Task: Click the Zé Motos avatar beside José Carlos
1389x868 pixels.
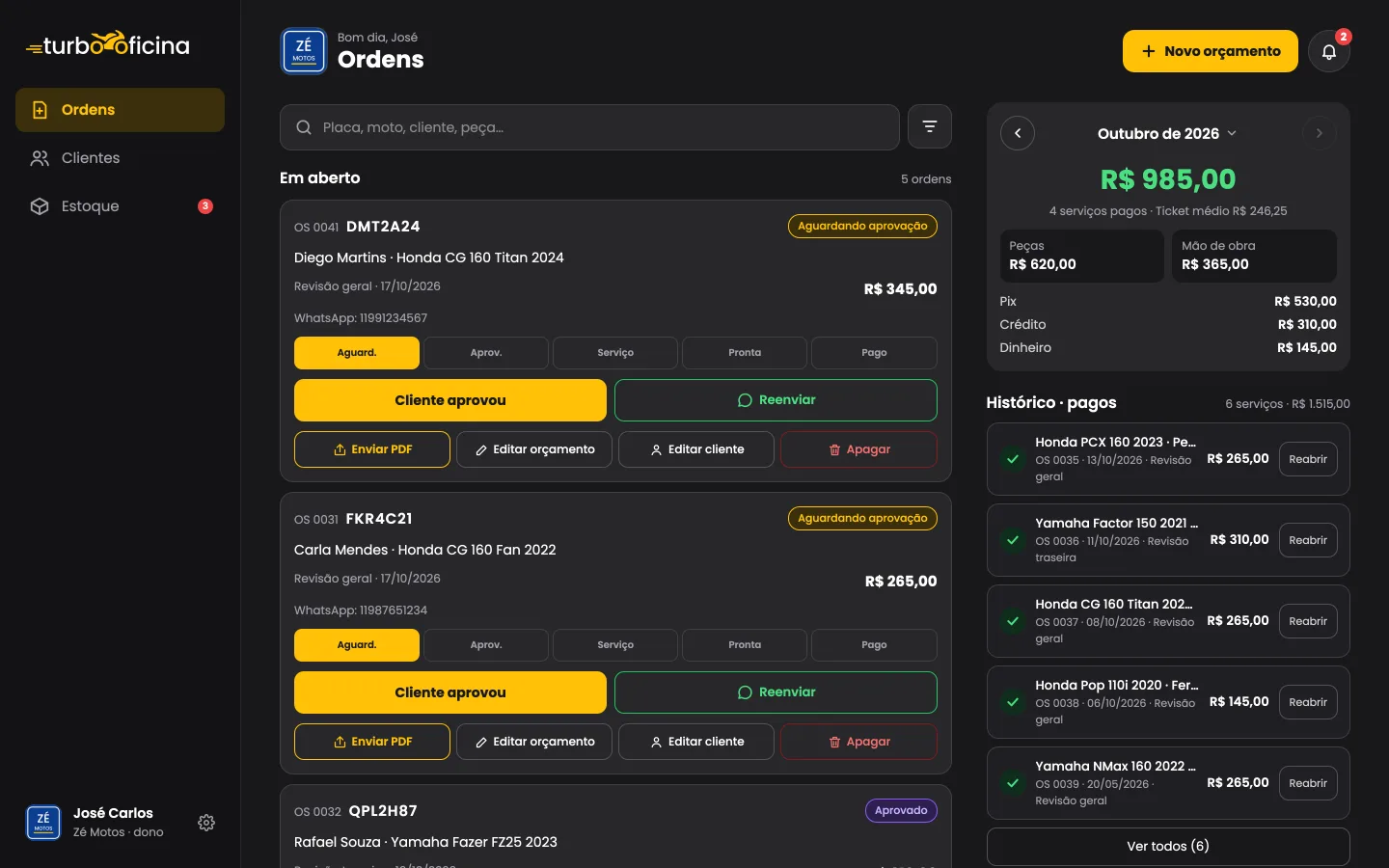Action: click(x=43, y=823)
